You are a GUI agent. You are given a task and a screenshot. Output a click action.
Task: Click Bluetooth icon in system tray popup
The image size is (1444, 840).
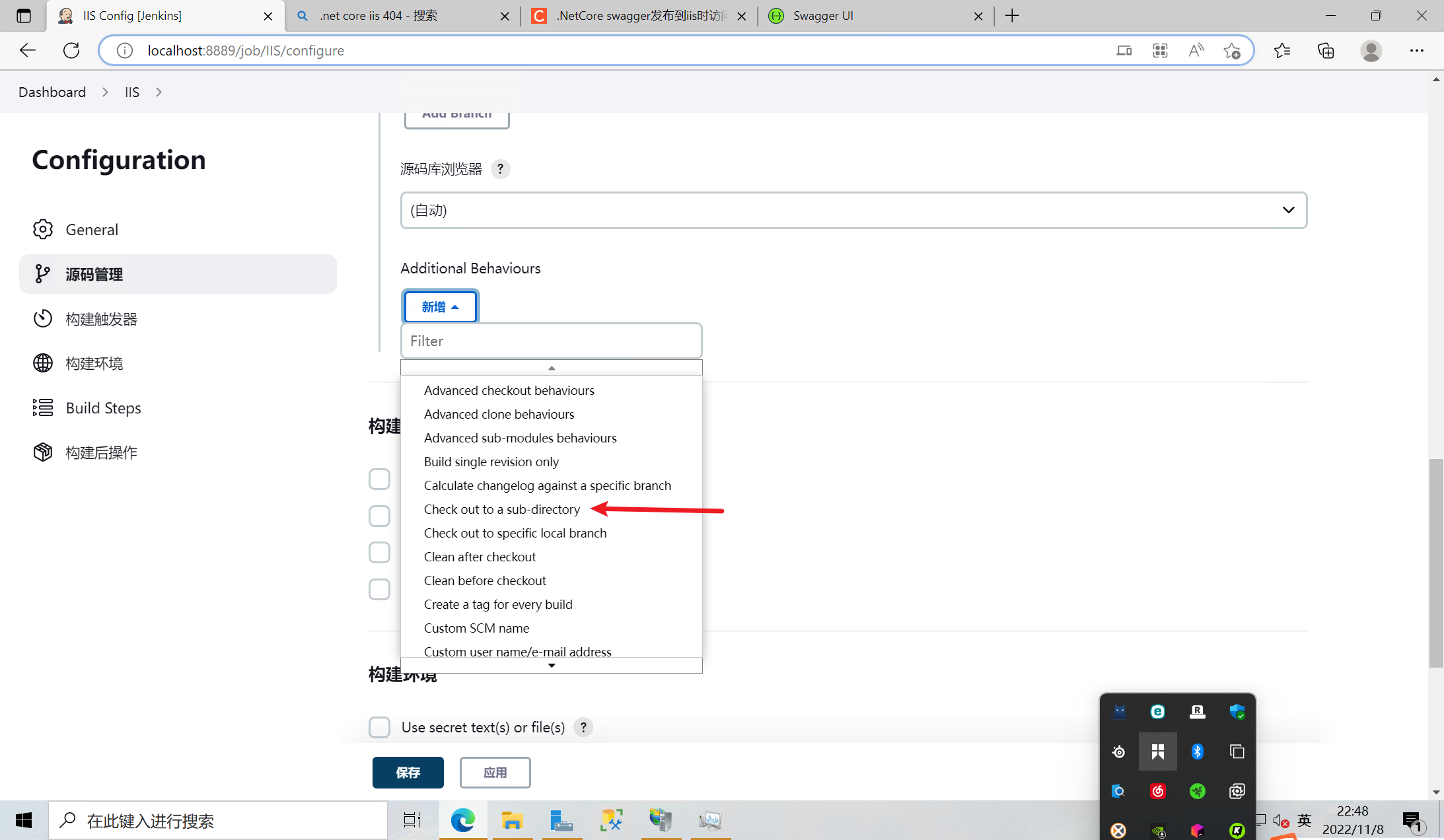[1197, 752]
